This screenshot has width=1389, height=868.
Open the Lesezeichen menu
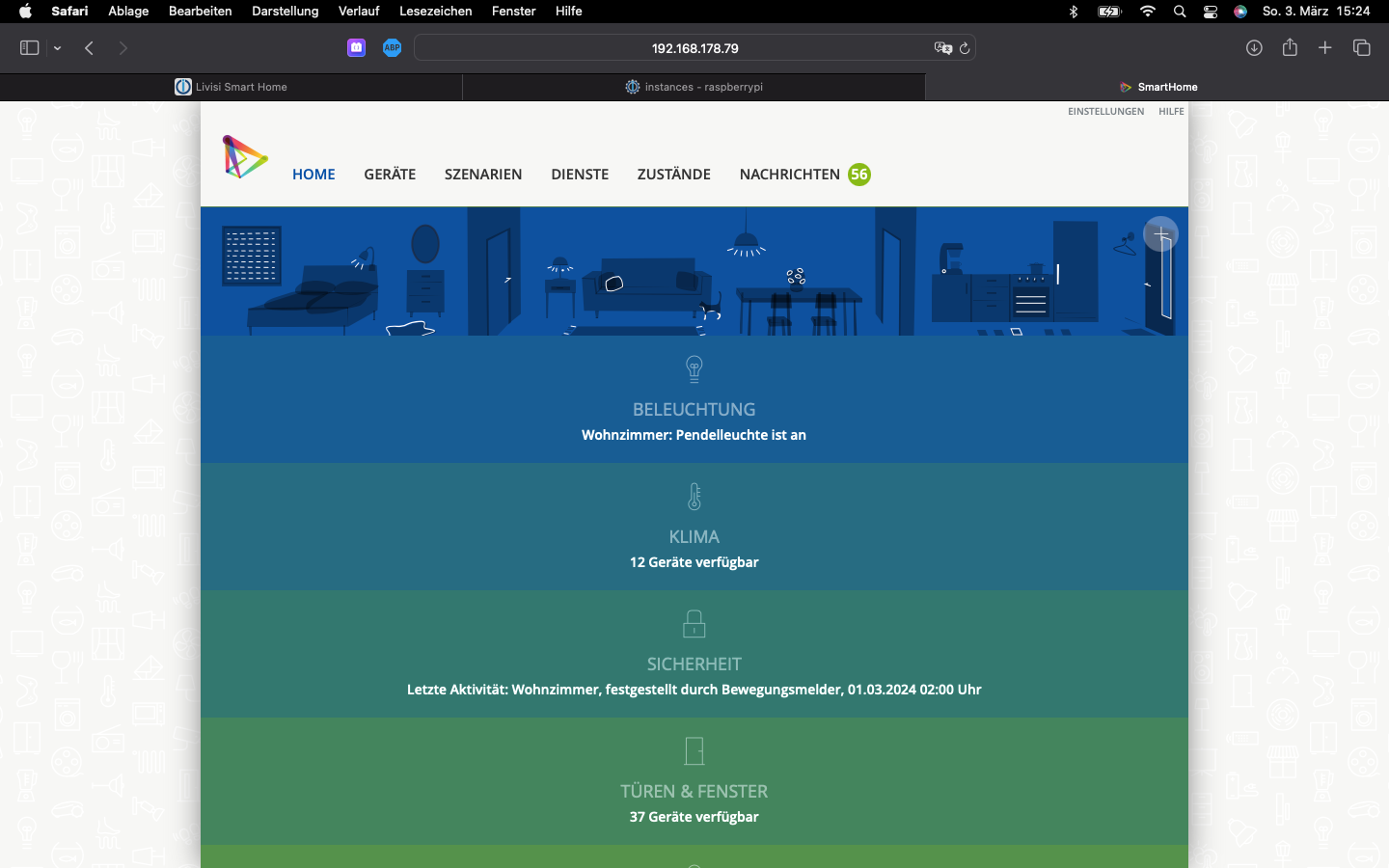435,11
